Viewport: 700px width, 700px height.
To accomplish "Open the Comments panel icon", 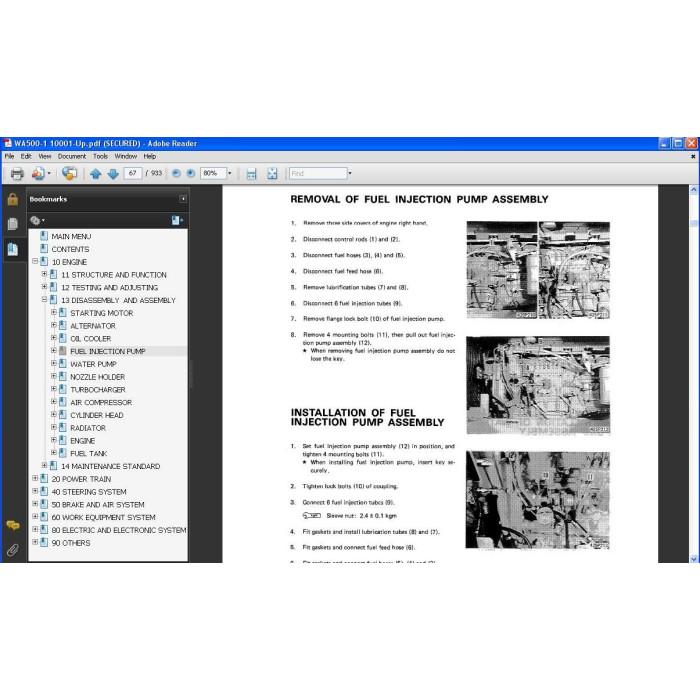I will (12, 525).
